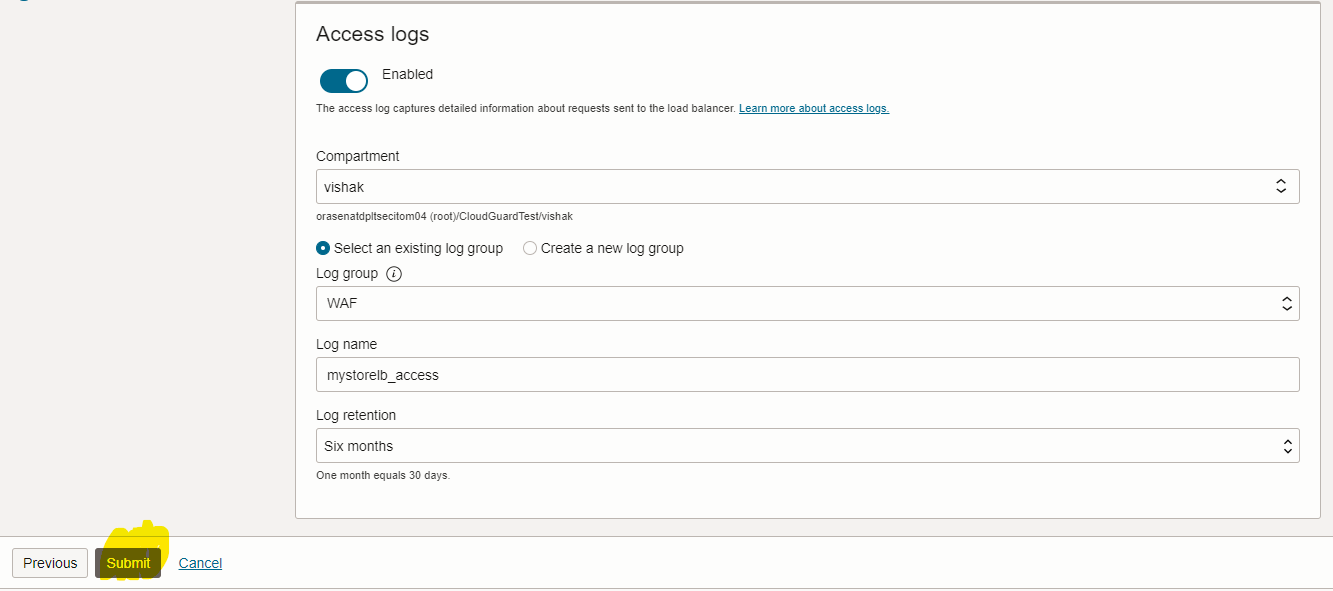Go back with the Previous button

point(50,563)
